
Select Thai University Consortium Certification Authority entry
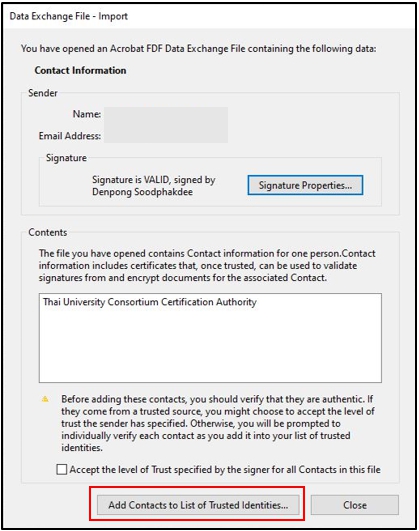click(x=150, y=302)
